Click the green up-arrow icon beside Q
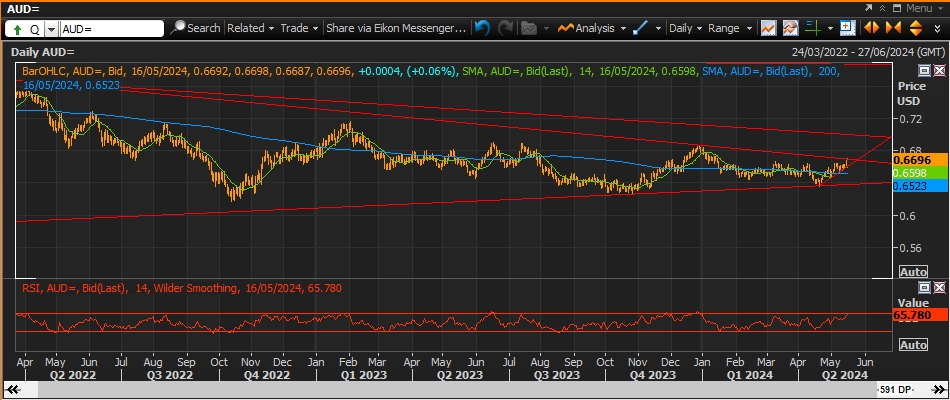Image resolution: width=950 pixels, height=400 pixels. click(18, 29)
